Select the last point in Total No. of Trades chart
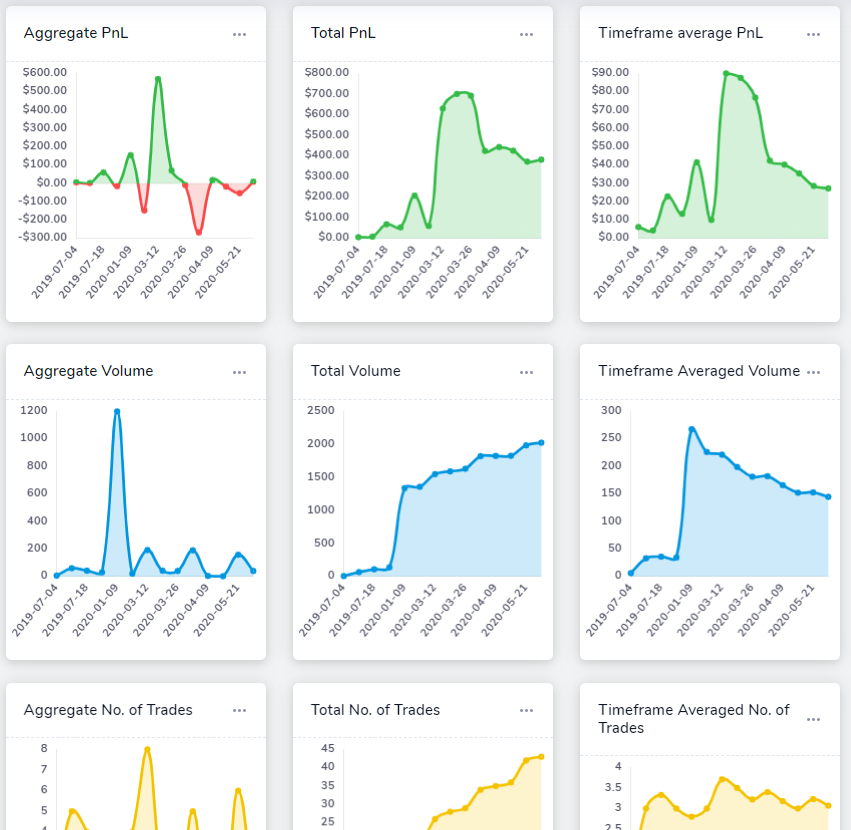The image size is (851, 830). (x=541, y=757)
